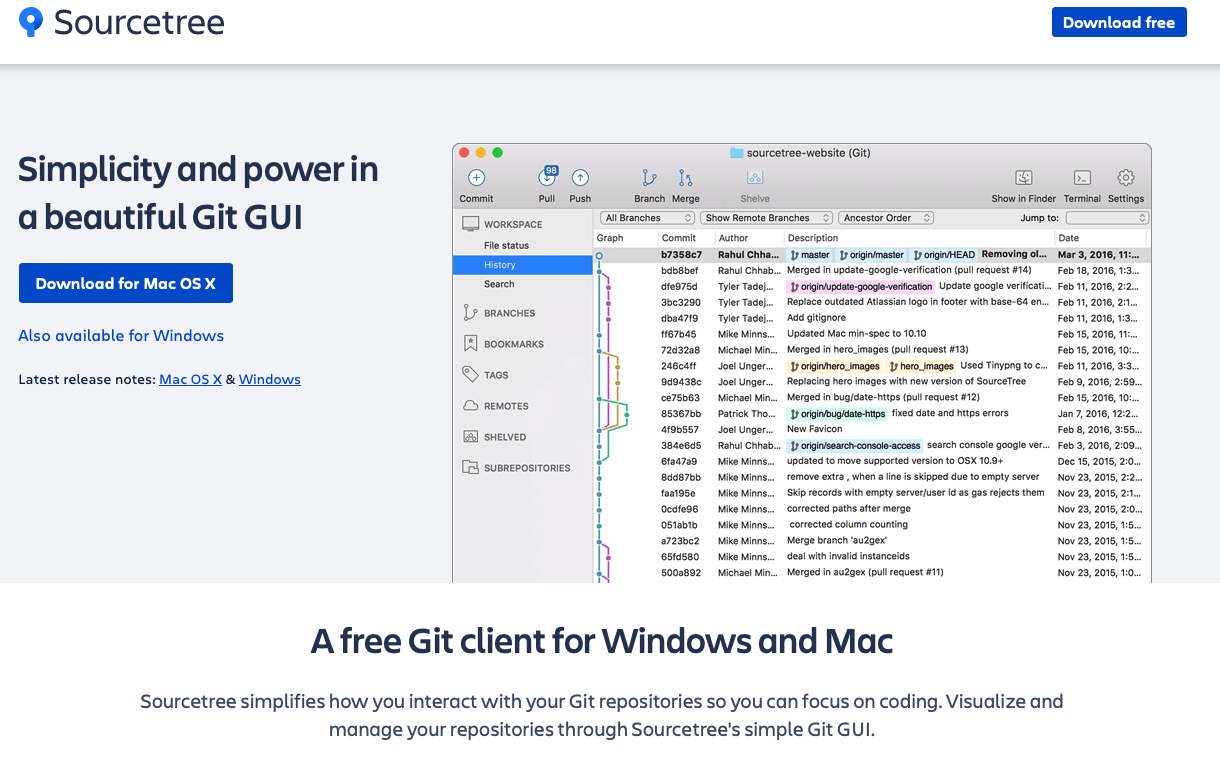Click the green zoom window button

click(497, 153)
